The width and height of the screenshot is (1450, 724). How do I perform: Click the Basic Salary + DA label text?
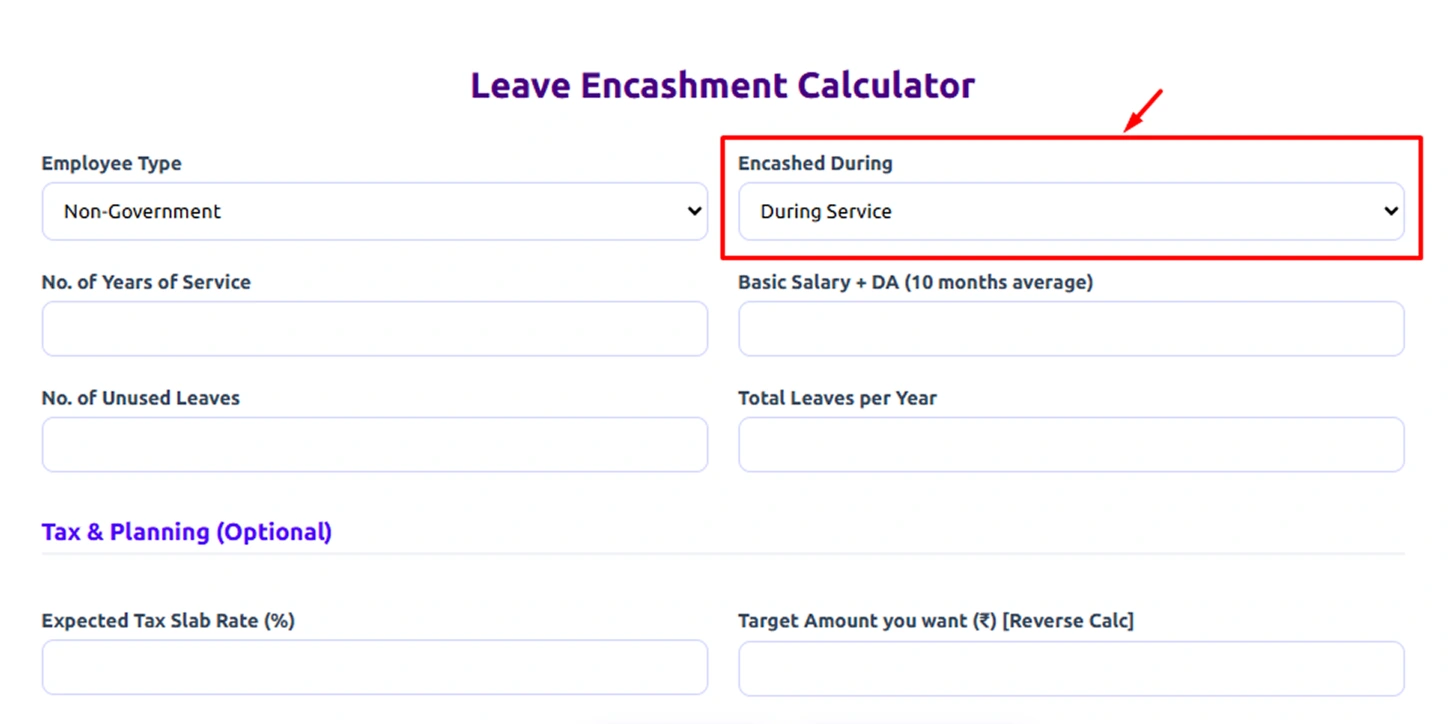coord(916,282)
